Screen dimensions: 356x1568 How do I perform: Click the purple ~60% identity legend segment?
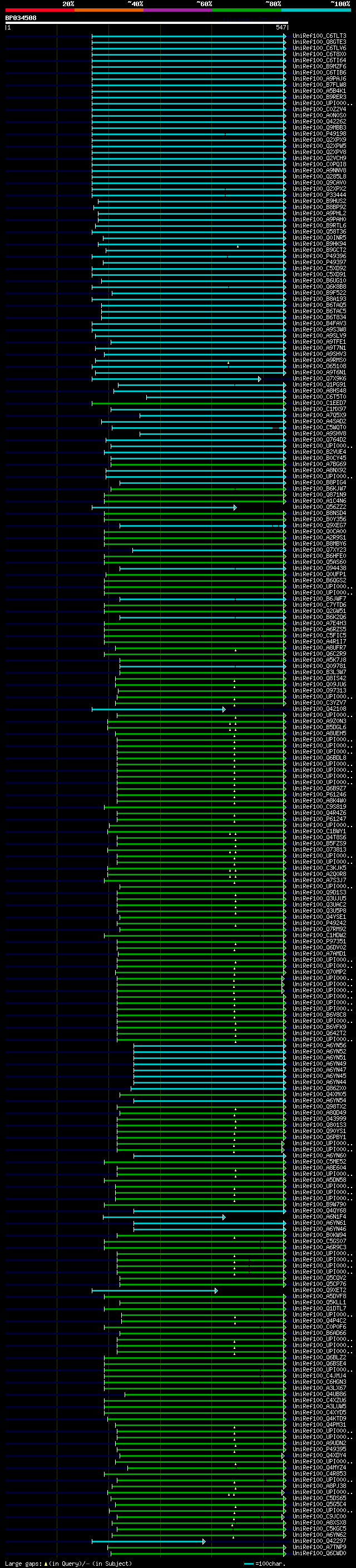click(x=179, y=10)
